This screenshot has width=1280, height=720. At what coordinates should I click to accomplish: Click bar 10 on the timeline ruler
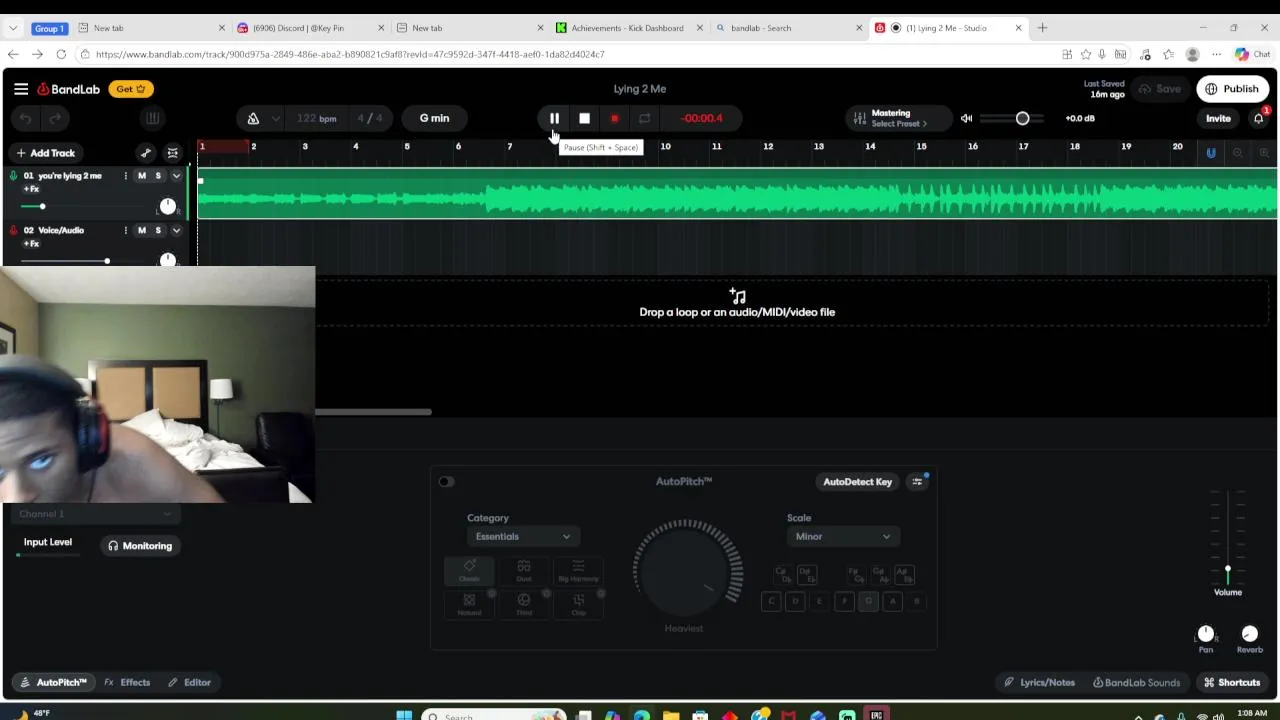(665, 147)
